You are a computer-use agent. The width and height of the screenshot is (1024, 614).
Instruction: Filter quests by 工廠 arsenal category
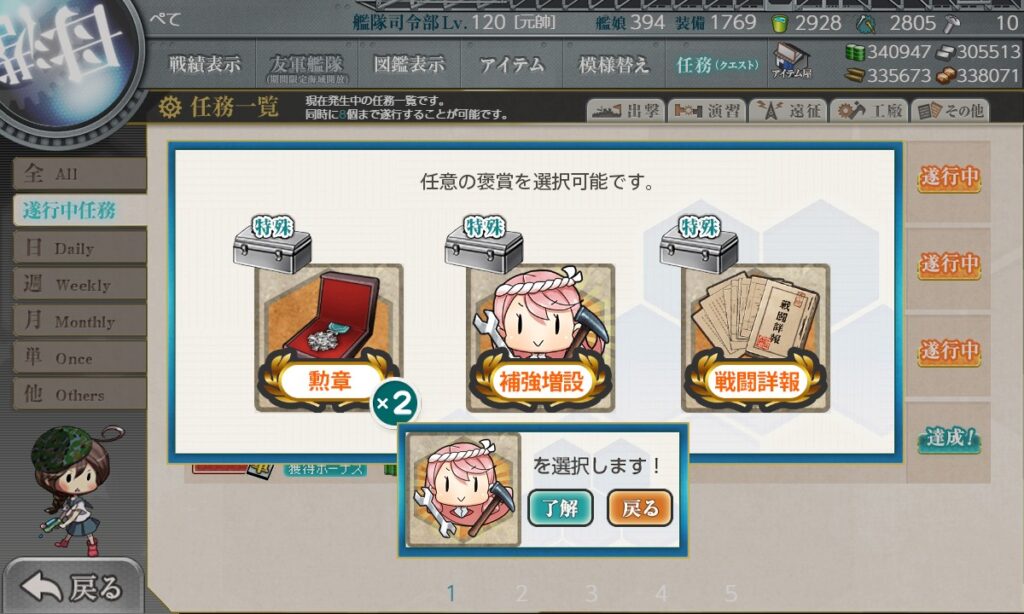pyautogui.click(x=869, y=111)
